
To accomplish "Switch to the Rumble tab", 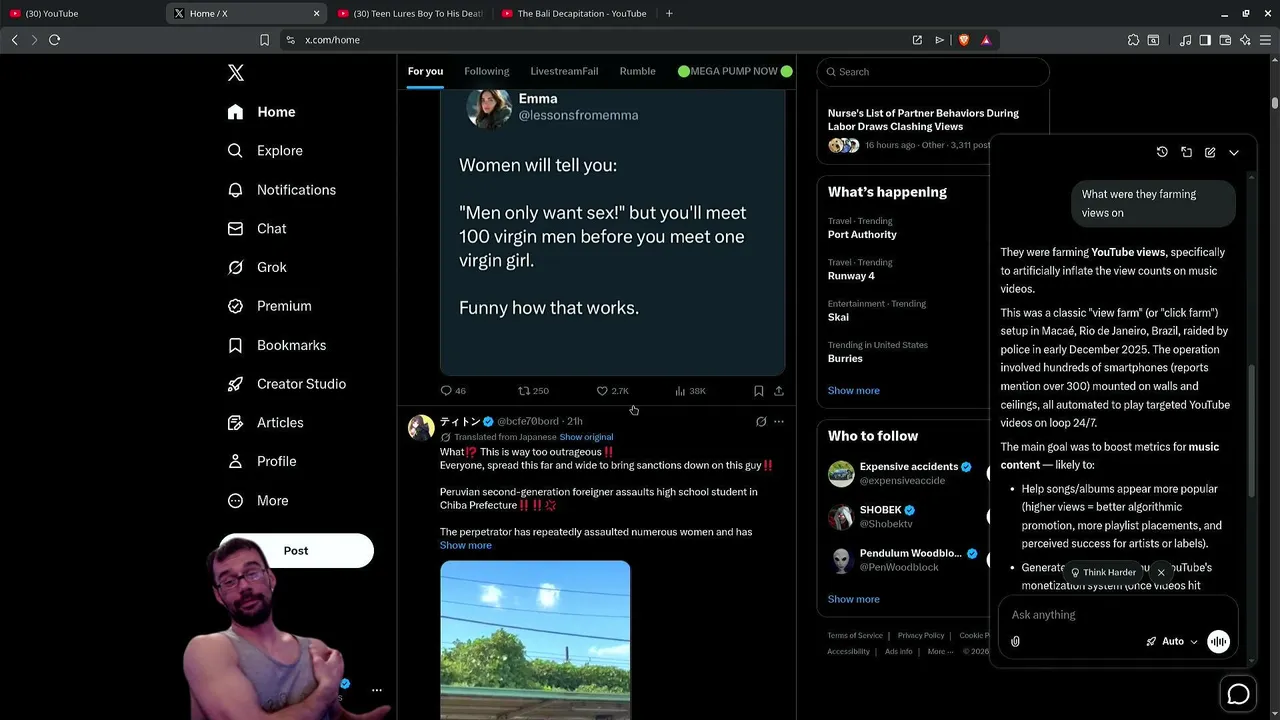I will click(x=637, y=71).
